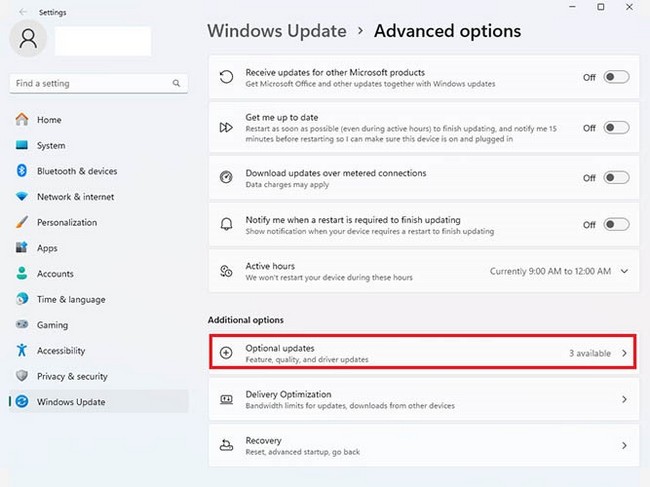Enable Notify me when restart is required
The image size is (650, 487).
coord(616,224)
